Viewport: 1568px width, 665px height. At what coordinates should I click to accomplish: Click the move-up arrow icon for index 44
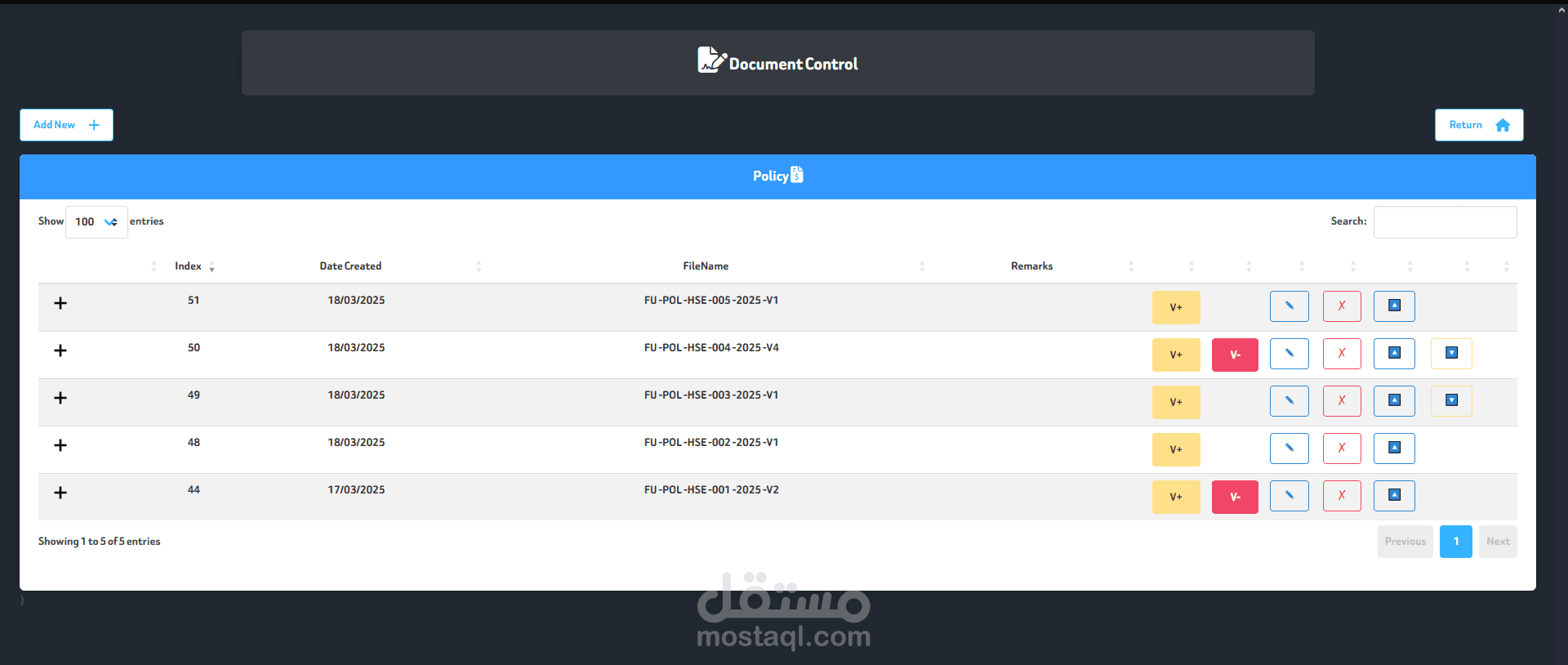click(1394, 496)
